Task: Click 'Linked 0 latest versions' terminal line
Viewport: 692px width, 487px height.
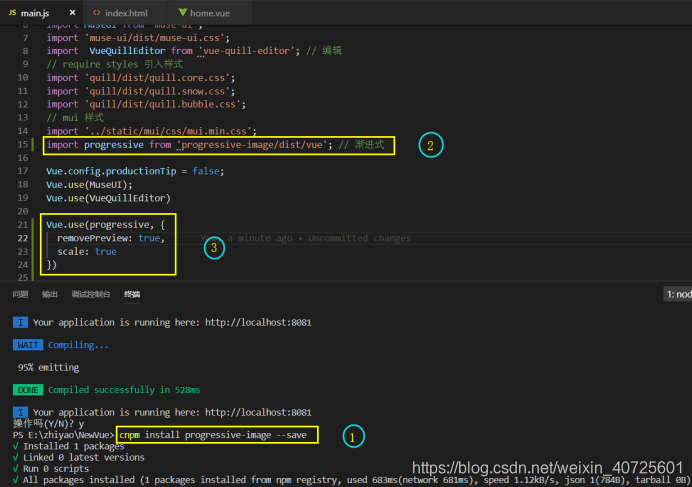Action: point(79,457)
